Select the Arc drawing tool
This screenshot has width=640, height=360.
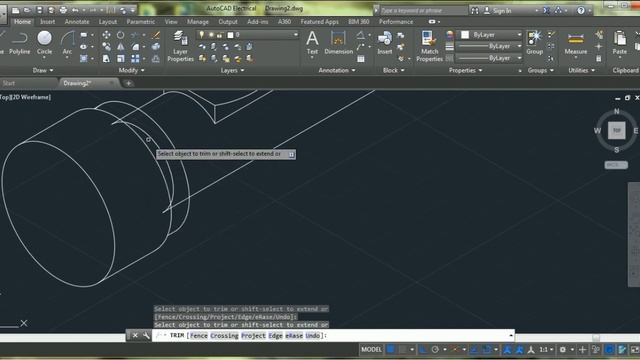click(67, 43)
